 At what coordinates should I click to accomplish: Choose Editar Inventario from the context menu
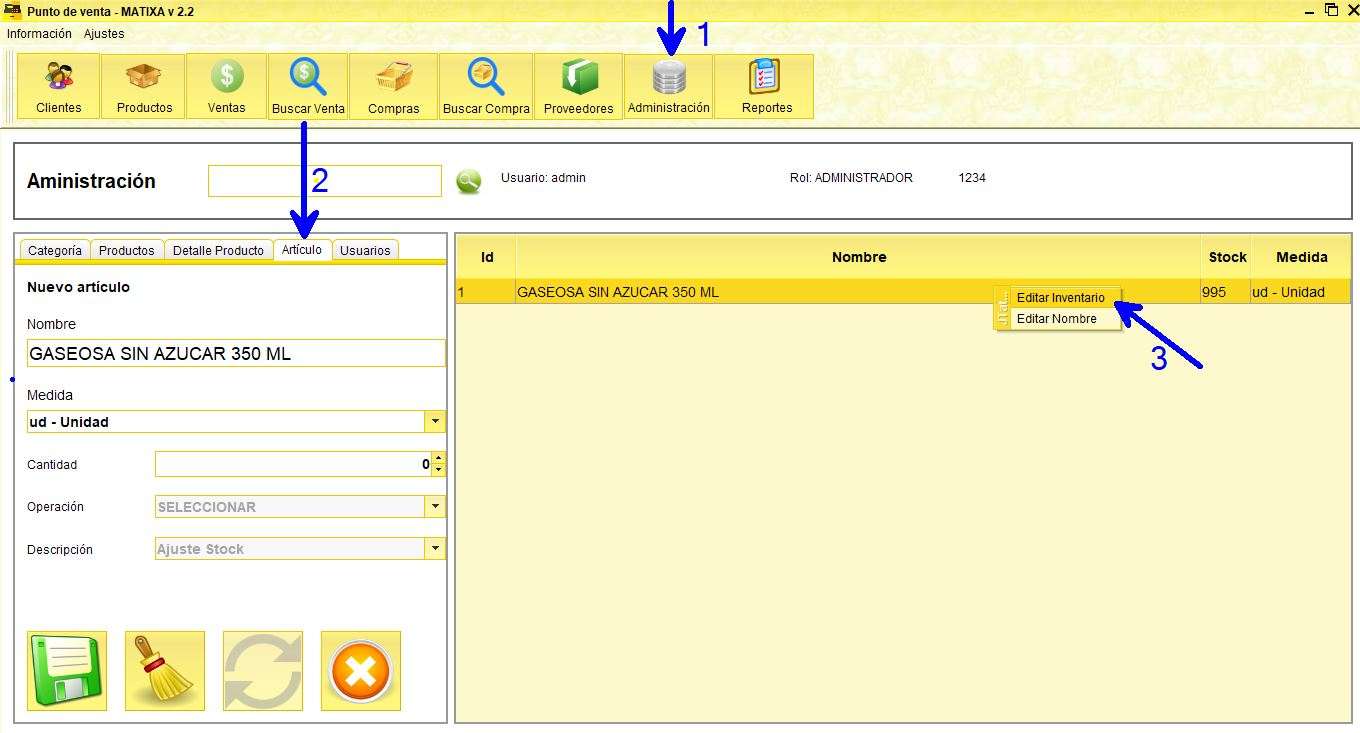(1061, 297)
